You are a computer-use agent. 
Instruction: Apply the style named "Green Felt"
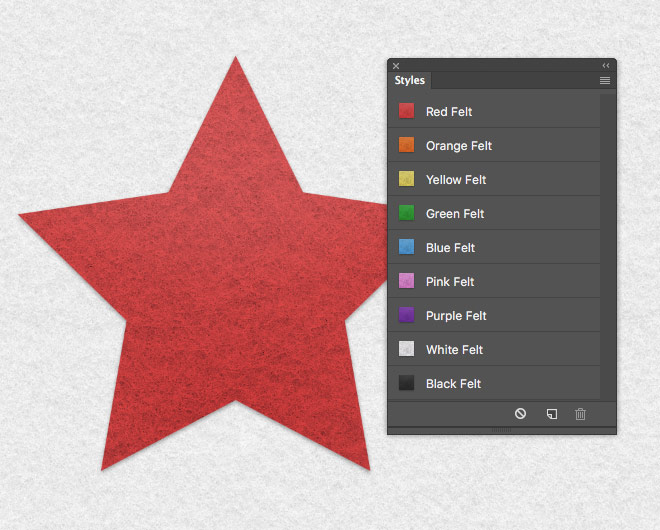(x=494, y=213)
